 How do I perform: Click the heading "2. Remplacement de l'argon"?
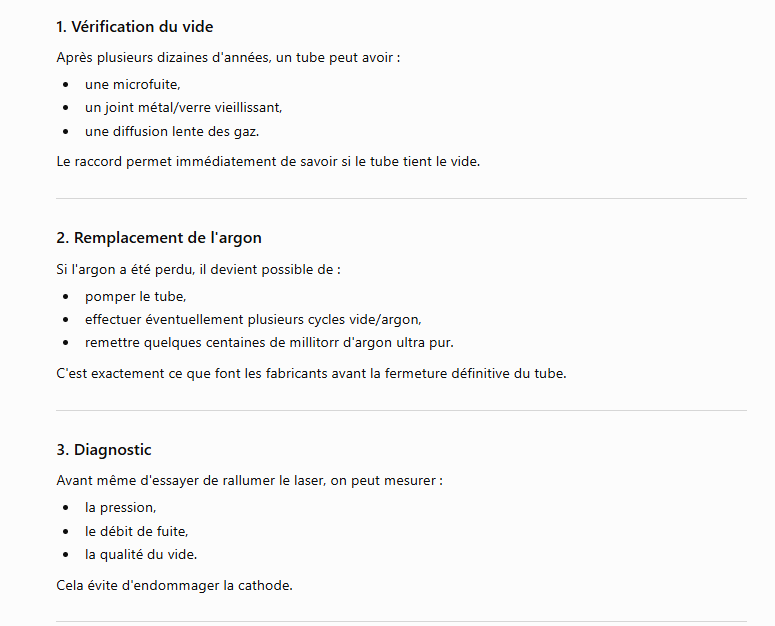point(159,238)
